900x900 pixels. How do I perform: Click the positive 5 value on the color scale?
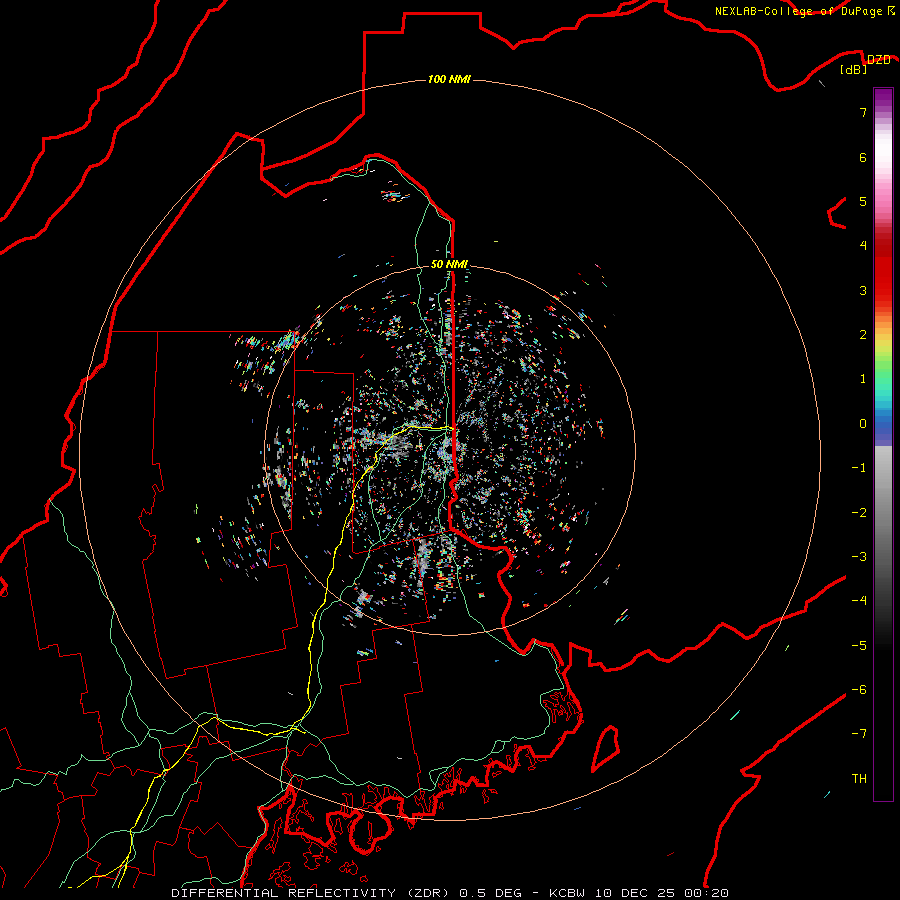click(863, 201)
